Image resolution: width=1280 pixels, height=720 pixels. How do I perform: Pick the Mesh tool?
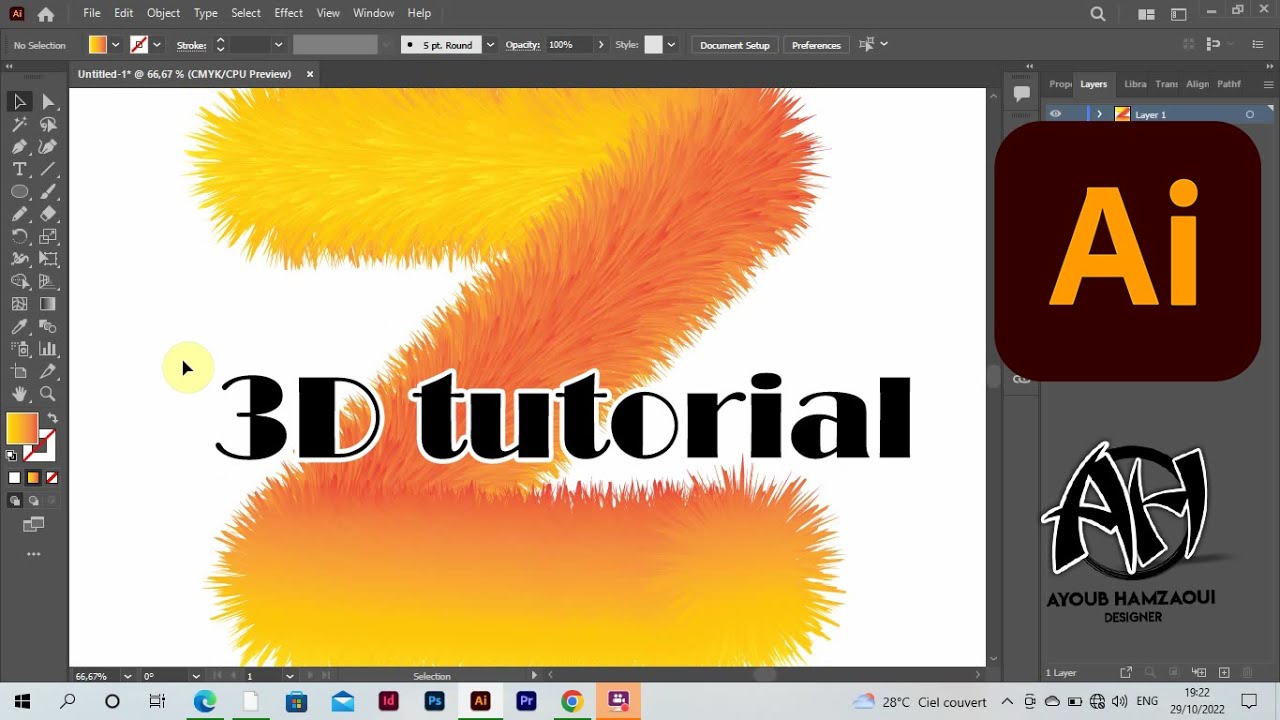point(19,304)
